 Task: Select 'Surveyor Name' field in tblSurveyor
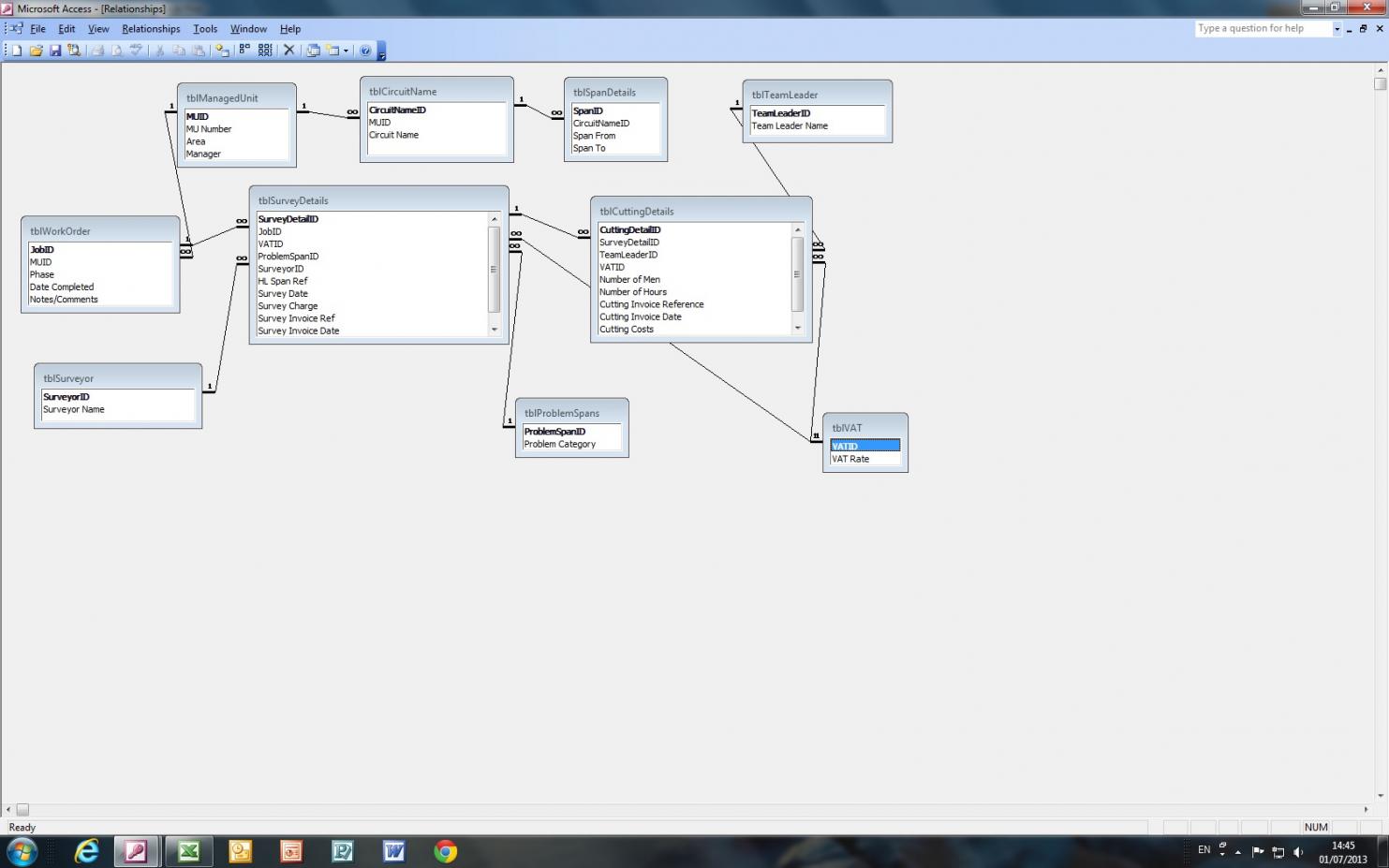coord(74,409)
